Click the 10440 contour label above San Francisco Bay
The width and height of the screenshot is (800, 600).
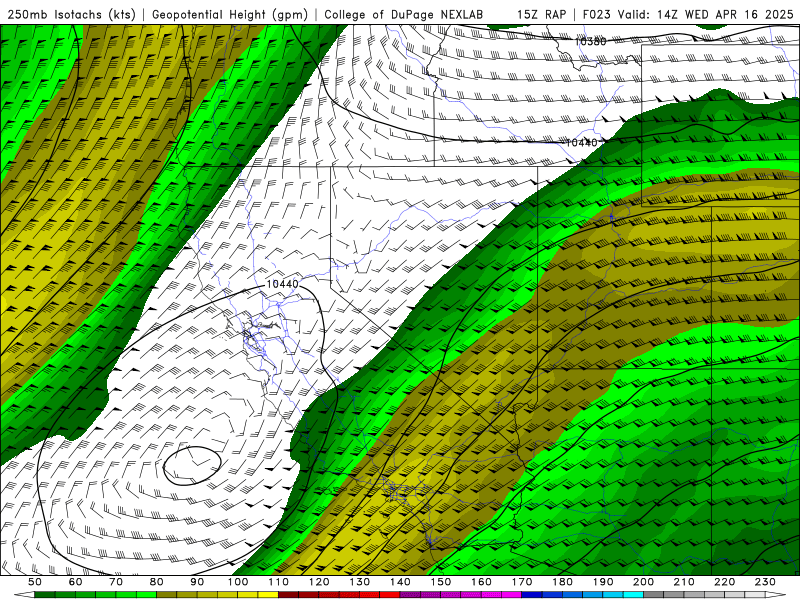282,284
